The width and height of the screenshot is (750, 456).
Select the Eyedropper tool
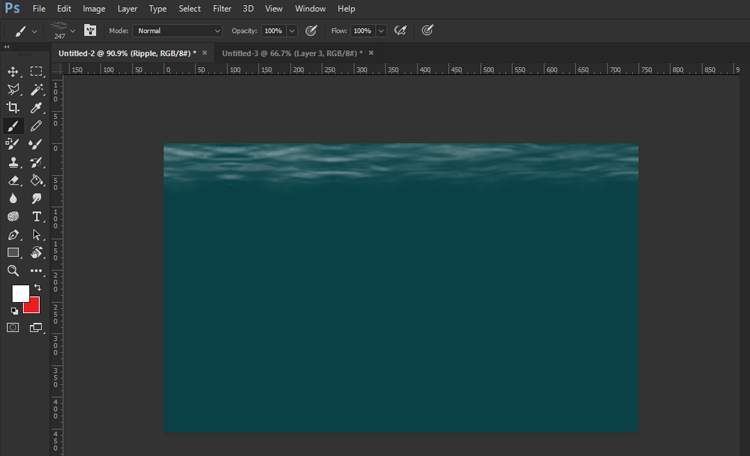pyautogui.click(x=36, y=108)
